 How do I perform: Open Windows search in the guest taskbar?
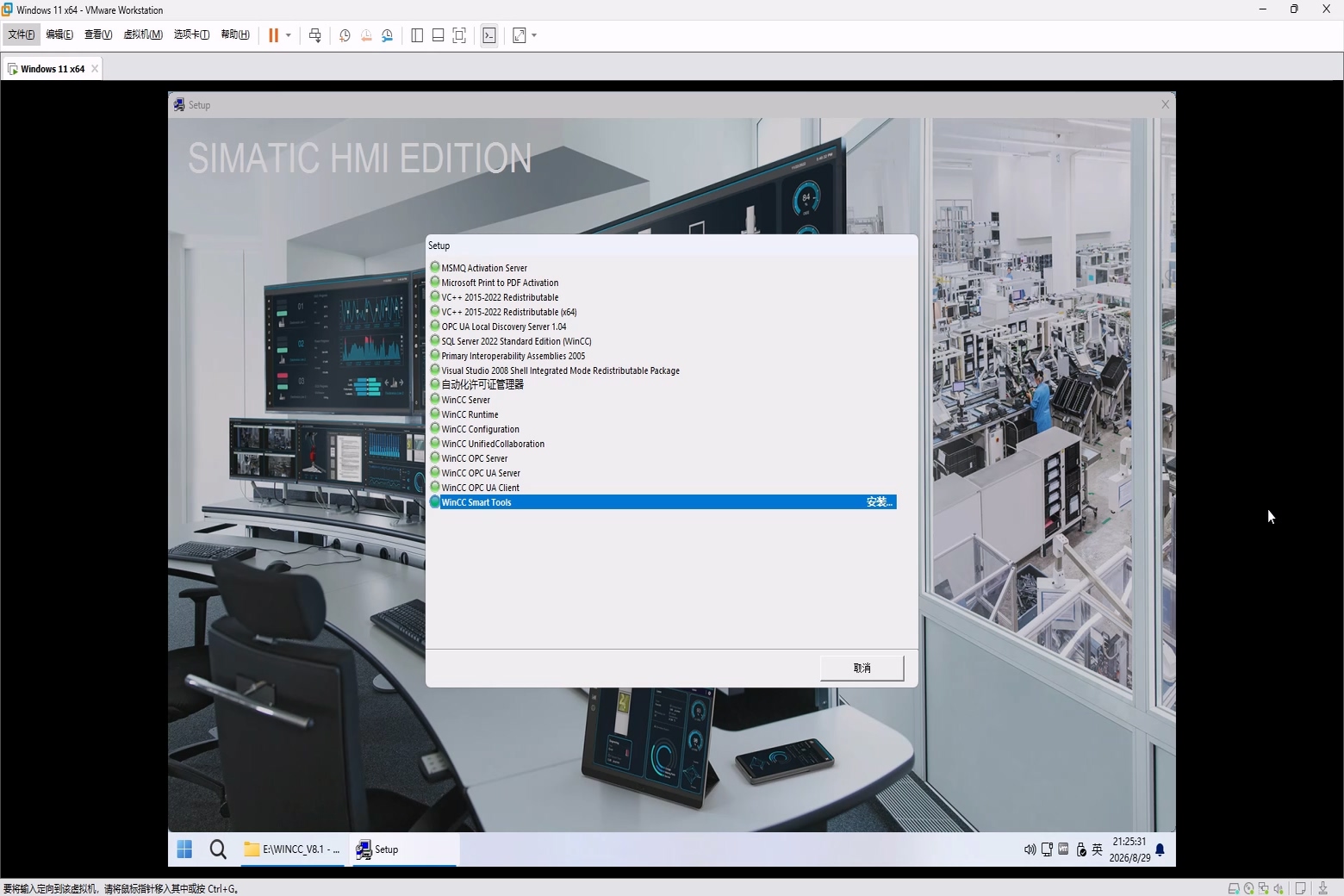[218, 849]
